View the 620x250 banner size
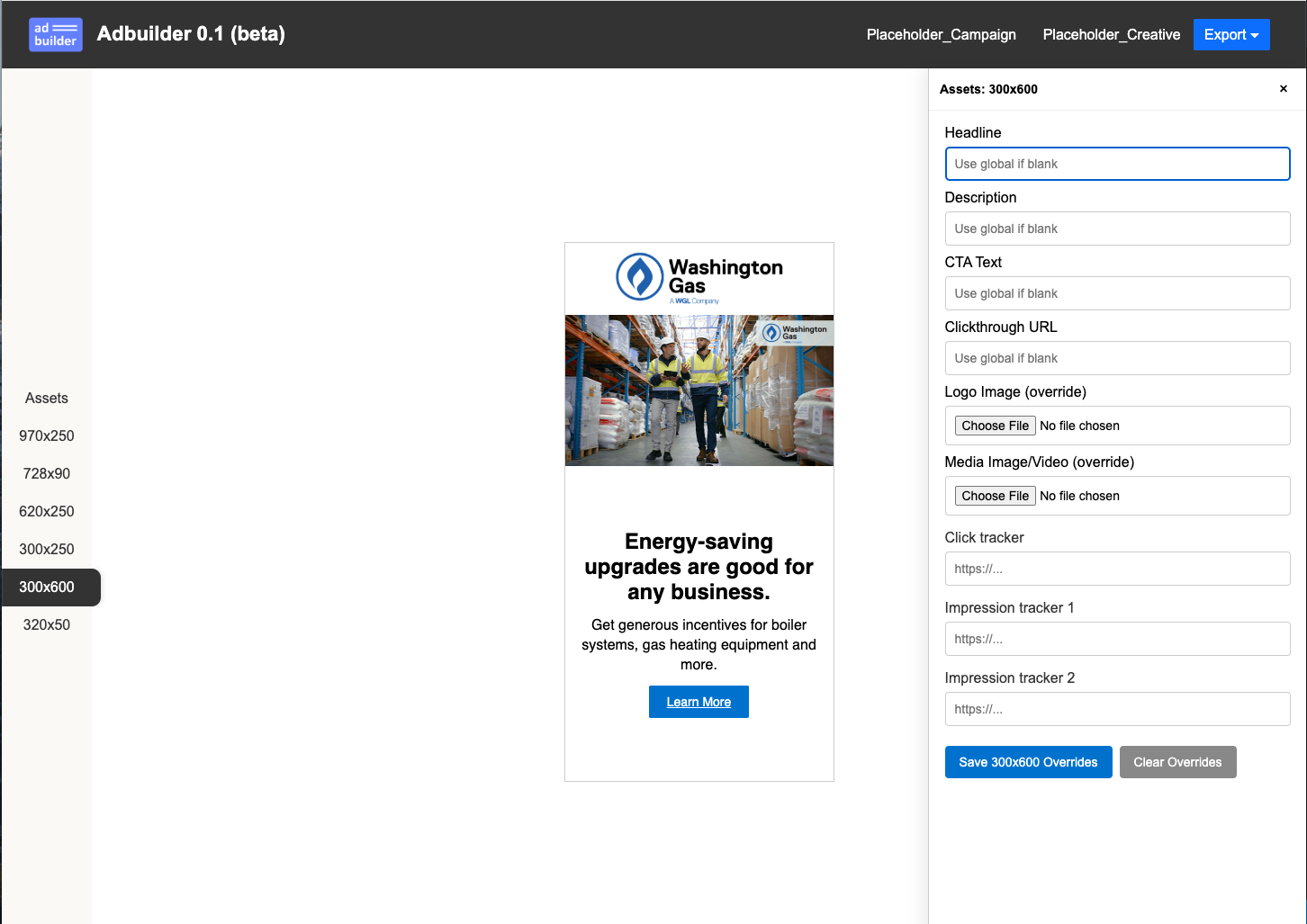Viewport: 1307px width, 924px height. (x=45, y=511)
